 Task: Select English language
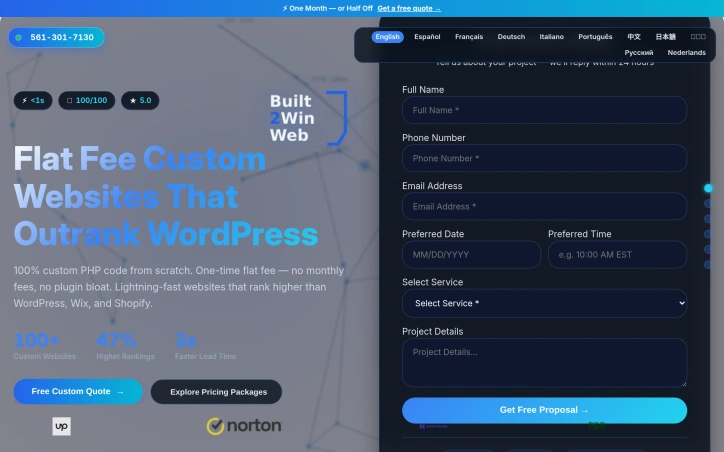(387, 37)
